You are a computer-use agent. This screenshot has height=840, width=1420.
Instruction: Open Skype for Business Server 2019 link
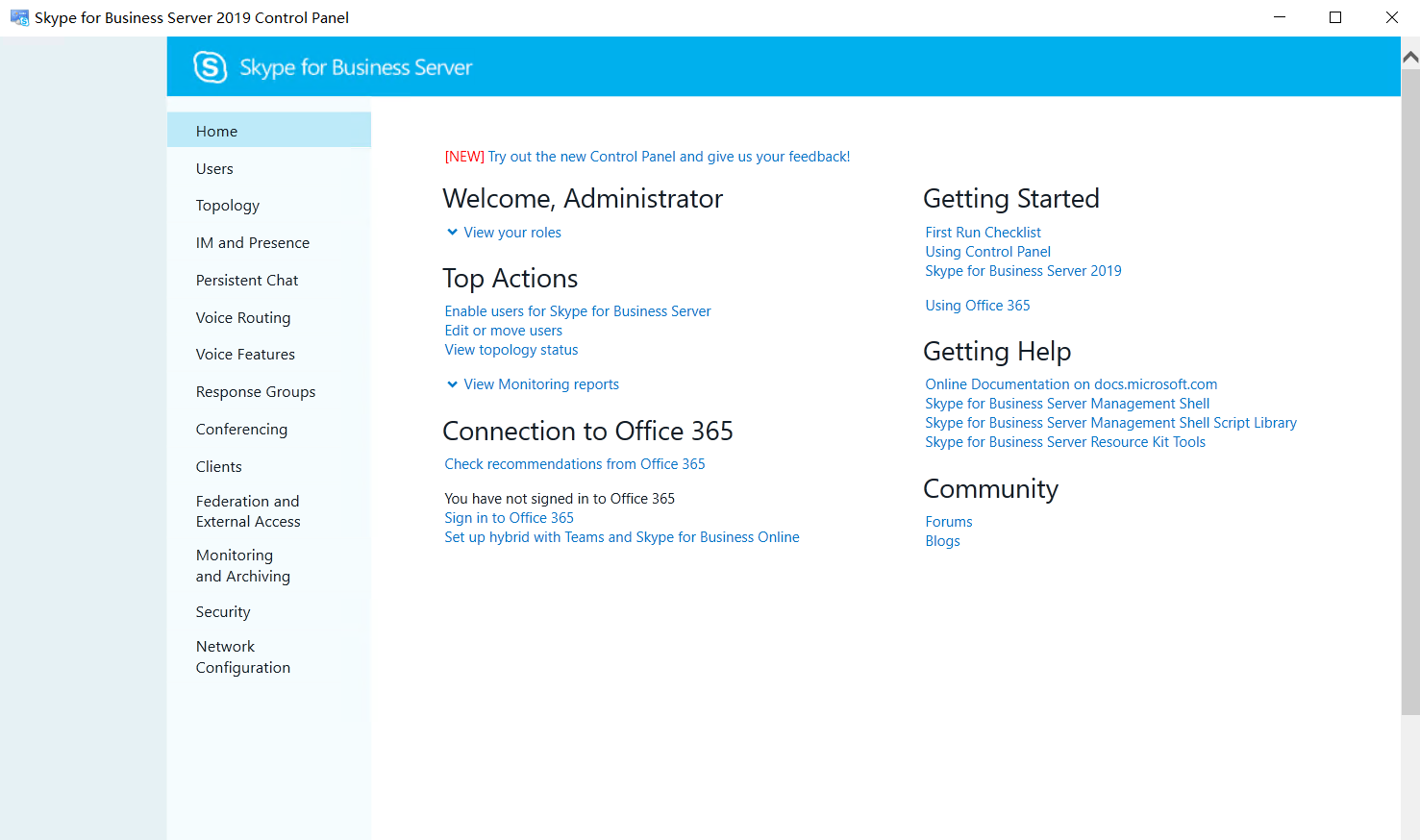1023,271
